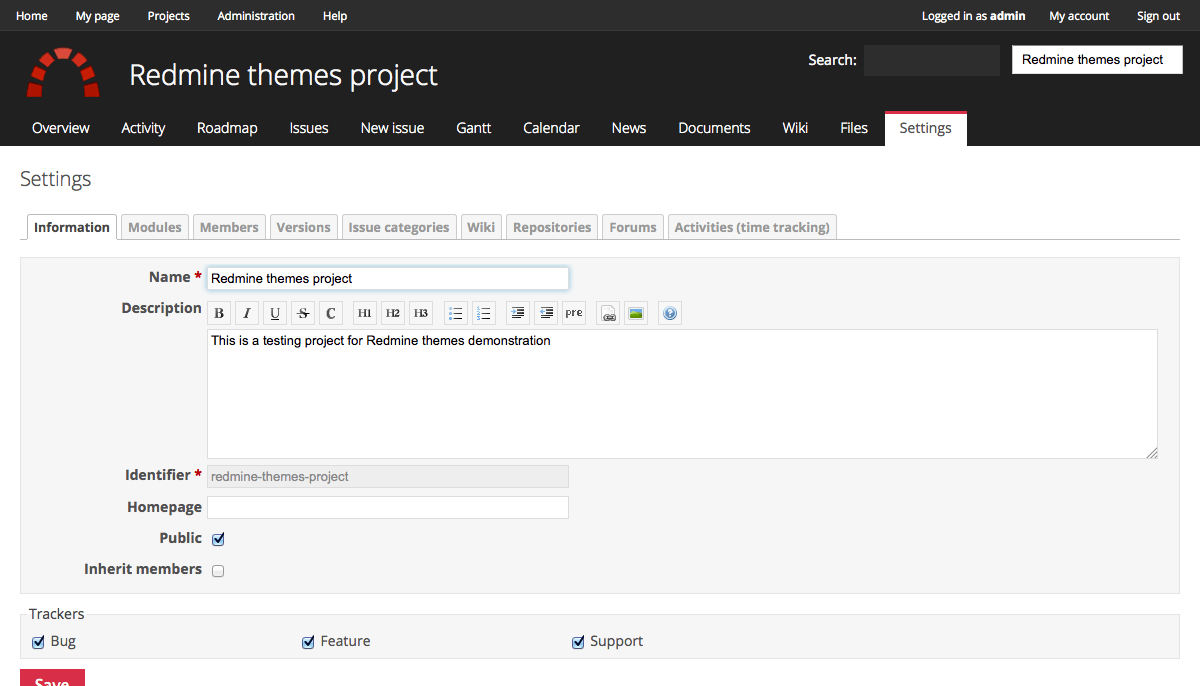Open the Issues page
1200x686 pixels.
pos(309,128)
